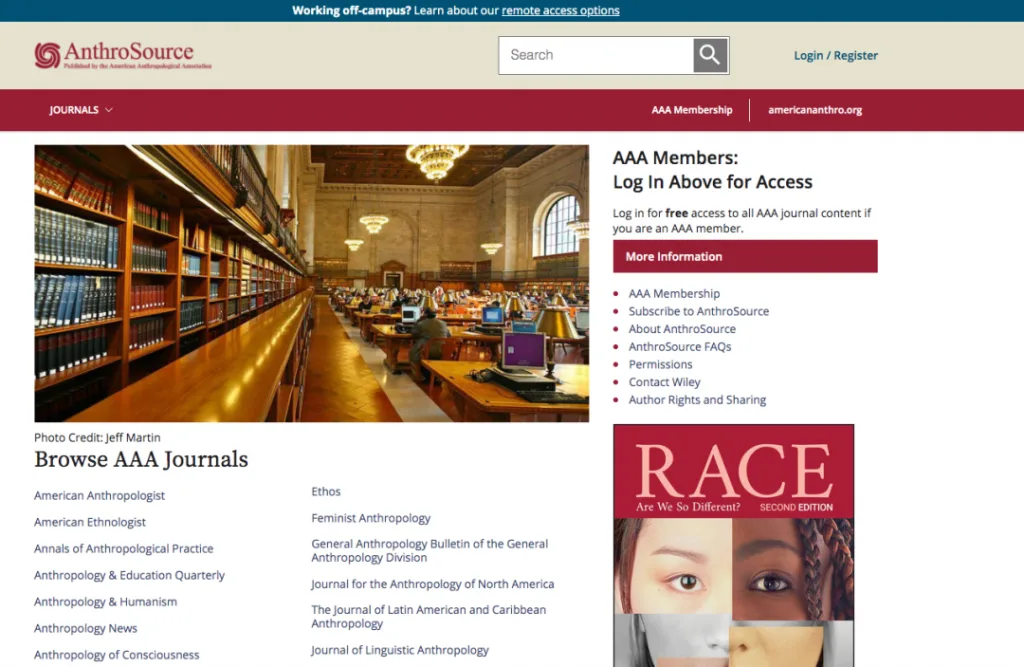Follow the remote access options link

[x=560, y=10]
